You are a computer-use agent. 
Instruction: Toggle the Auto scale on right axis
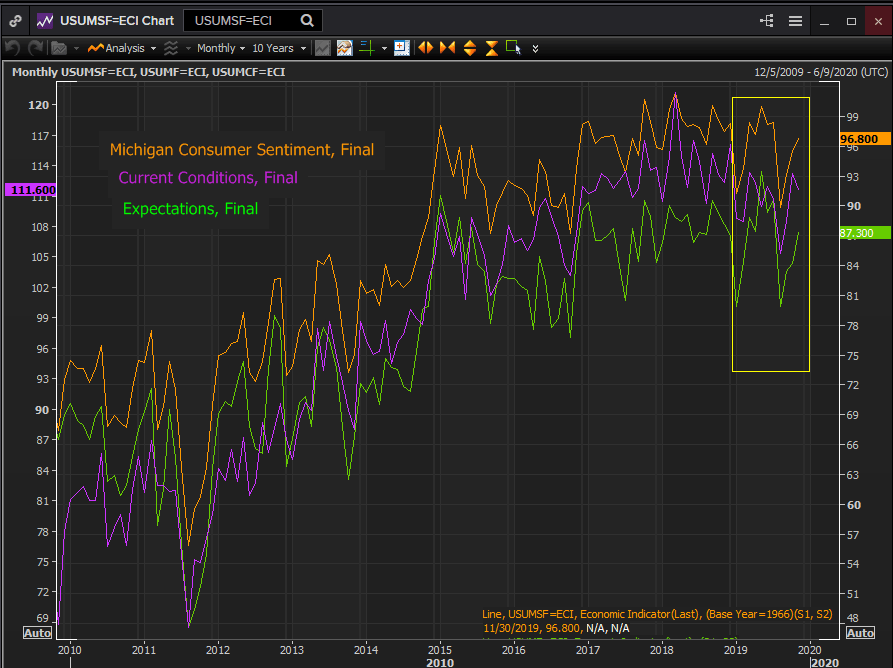(x=860, y=633)
